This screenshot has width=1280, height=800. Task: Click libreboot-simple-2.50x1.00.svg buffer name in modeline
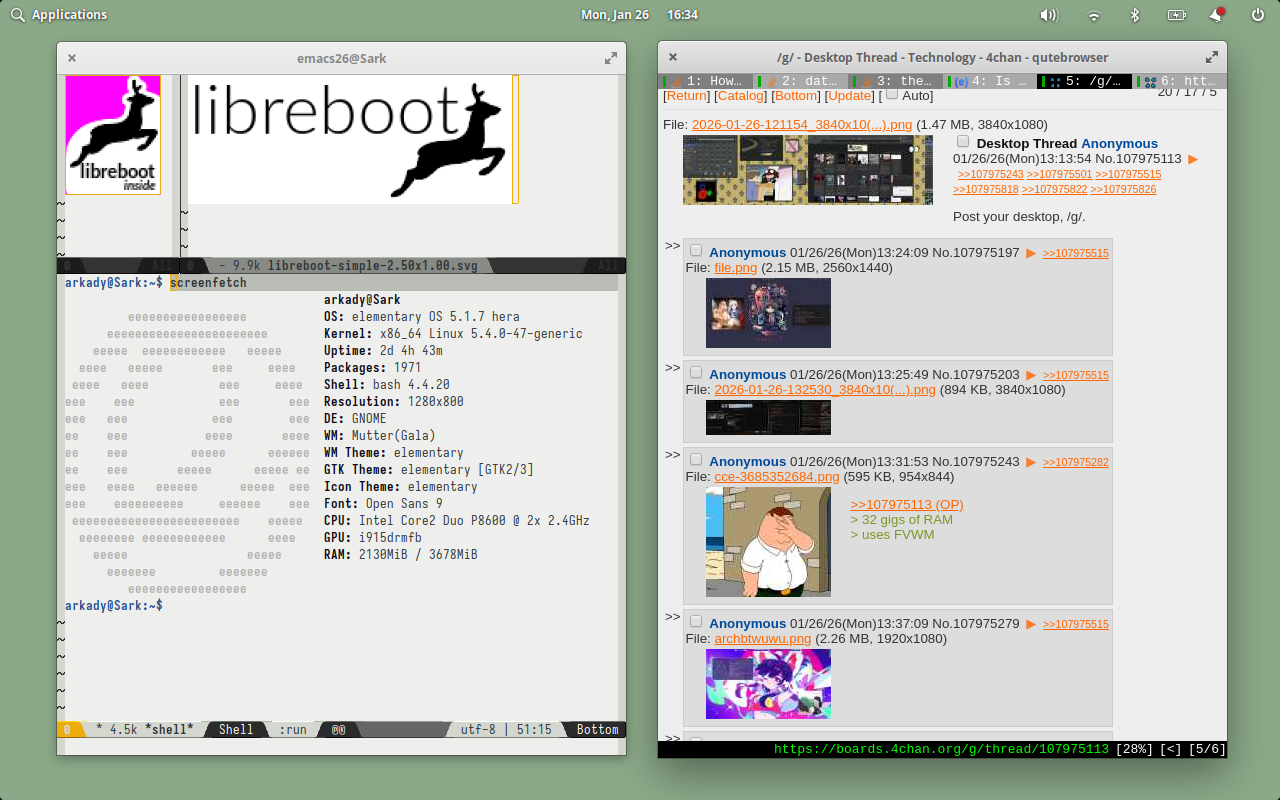tap(372, 266)
